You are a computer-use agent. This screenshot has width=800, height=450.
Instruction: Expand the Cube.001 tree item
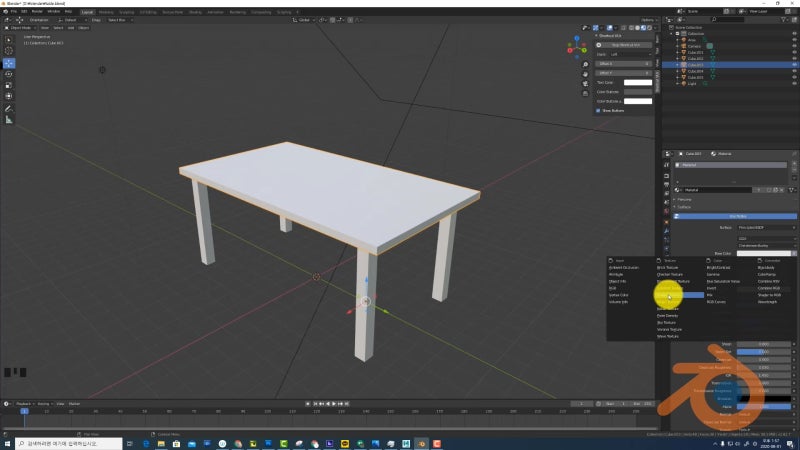coord(678,52)
